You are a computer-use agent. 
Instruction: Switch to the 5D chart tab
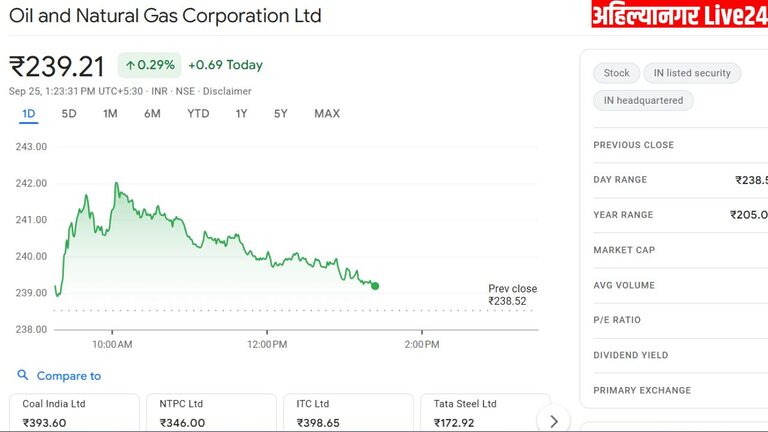coord(69,114)
